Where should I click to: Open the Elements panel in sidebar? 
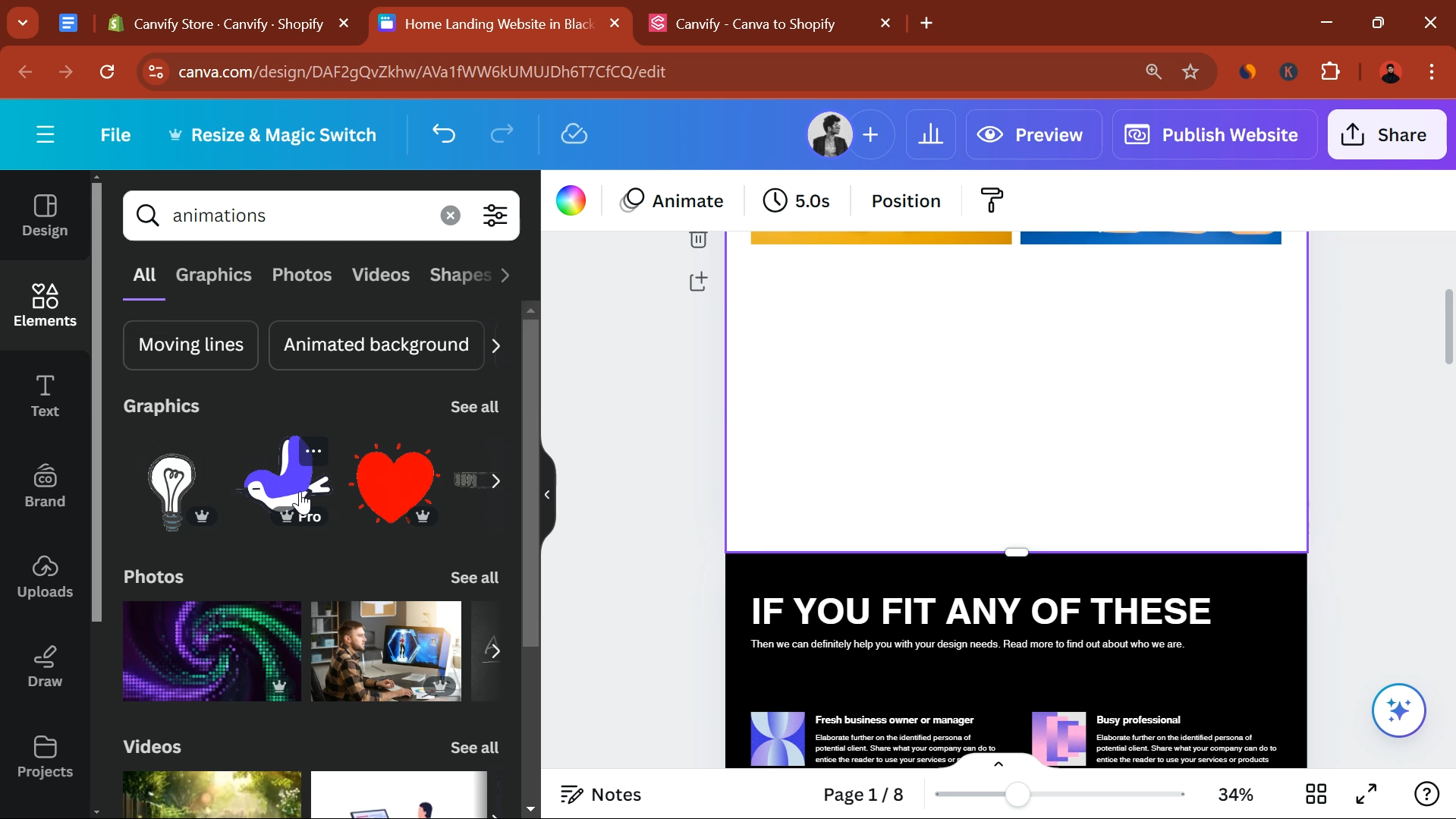(45, 305)
